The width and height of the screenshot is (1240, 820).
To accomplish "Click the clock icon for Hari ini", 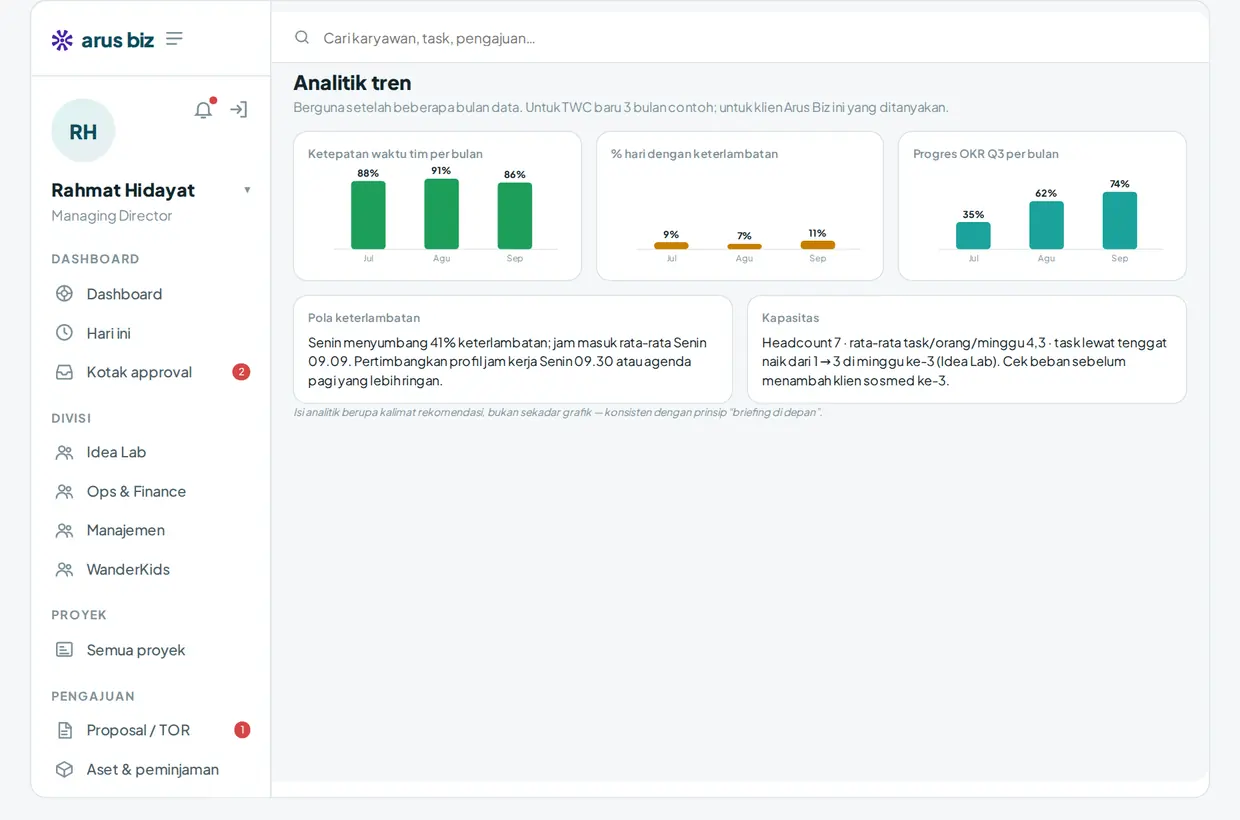I will [x=64, y=333].
